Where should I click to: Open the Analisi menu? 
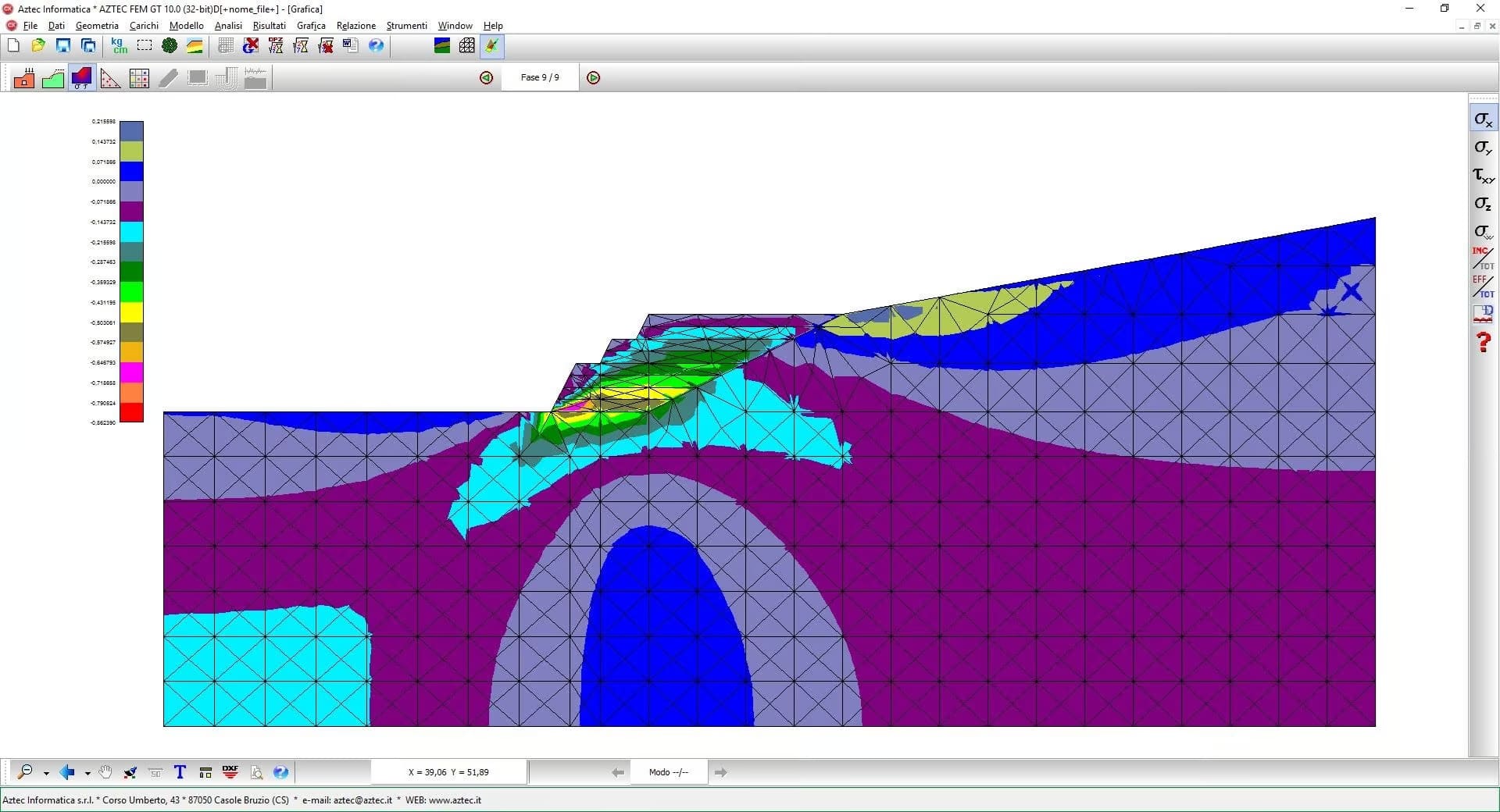pyautogui.click(x=228, y=26)
